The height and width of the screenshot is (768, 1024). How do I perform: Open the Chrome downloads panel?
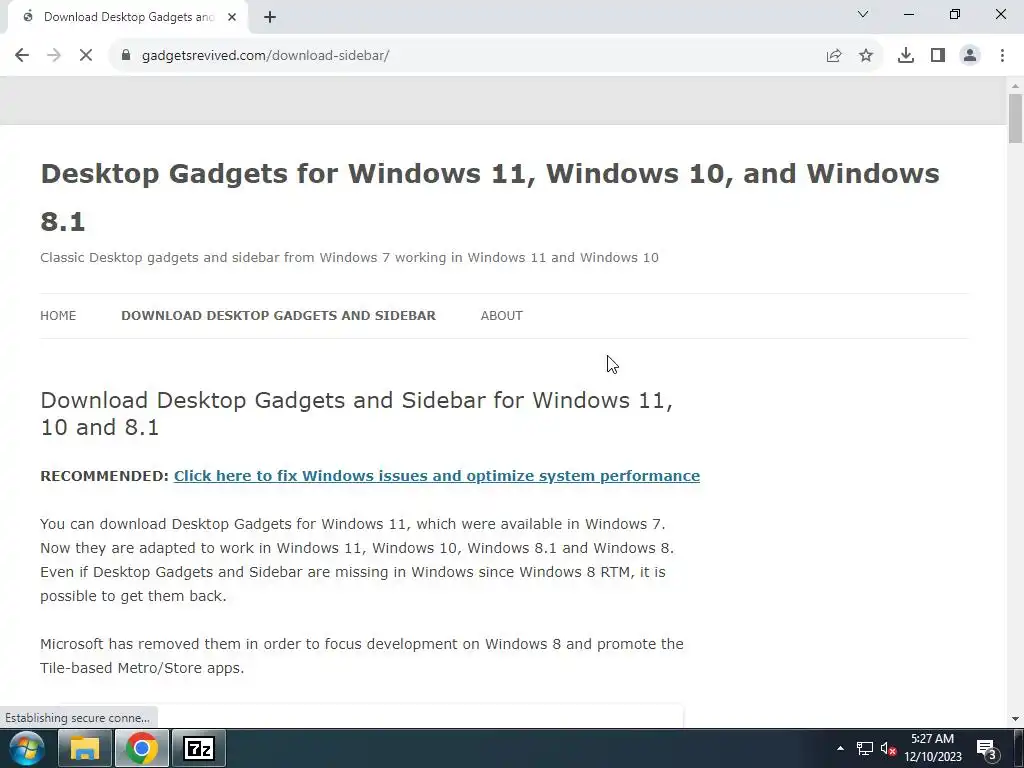[906, 56]
